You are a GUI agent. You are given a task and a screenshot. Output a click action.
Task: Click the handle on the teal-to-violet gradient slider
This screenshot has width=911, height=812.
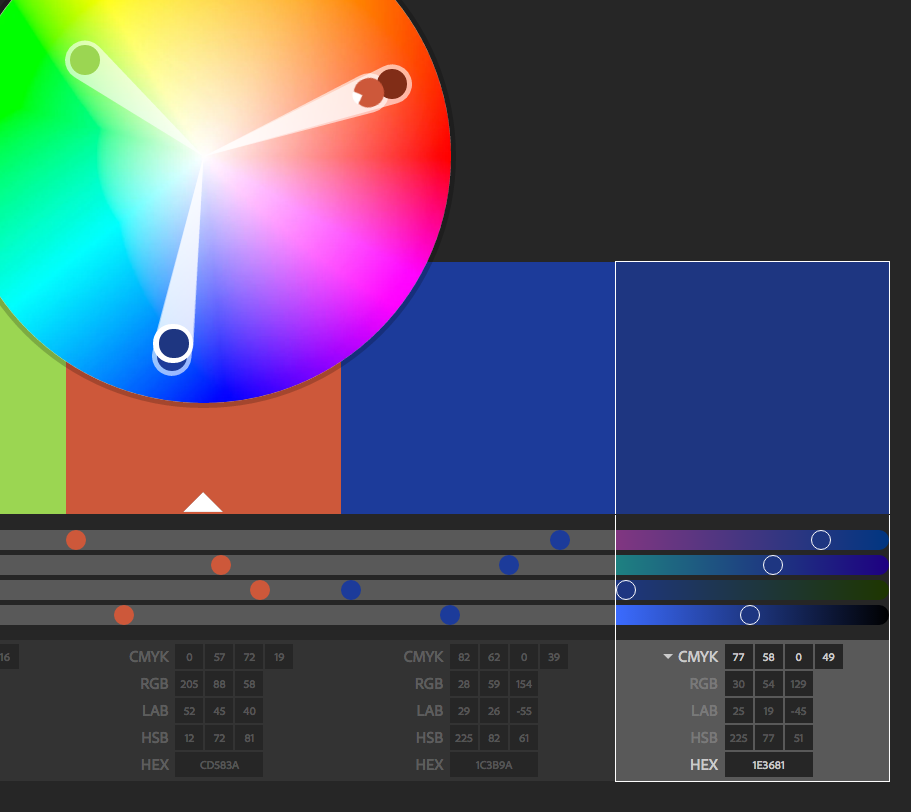773,565
